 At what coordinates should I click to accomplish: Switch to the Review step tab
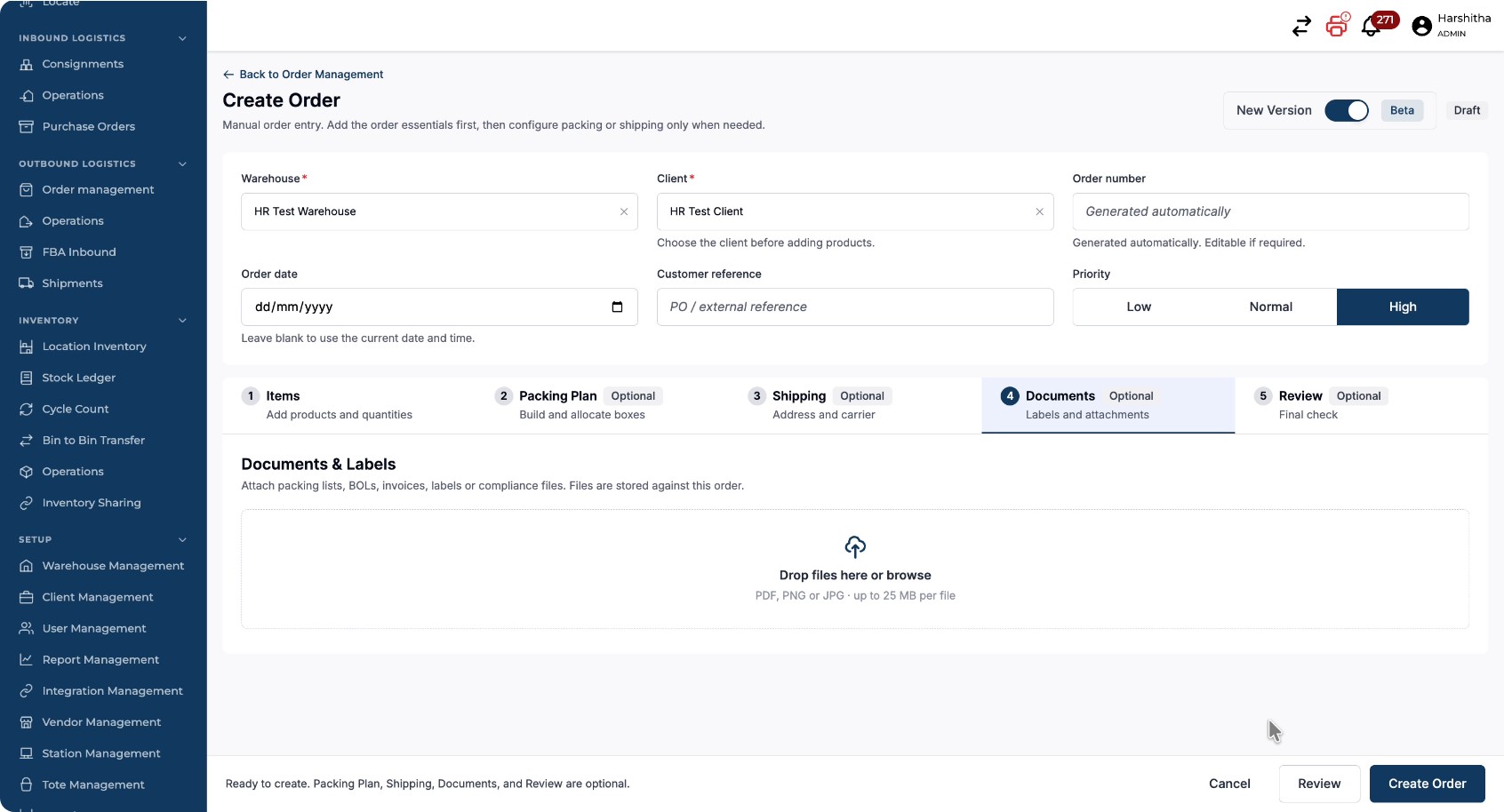(x=1362, y=405)
